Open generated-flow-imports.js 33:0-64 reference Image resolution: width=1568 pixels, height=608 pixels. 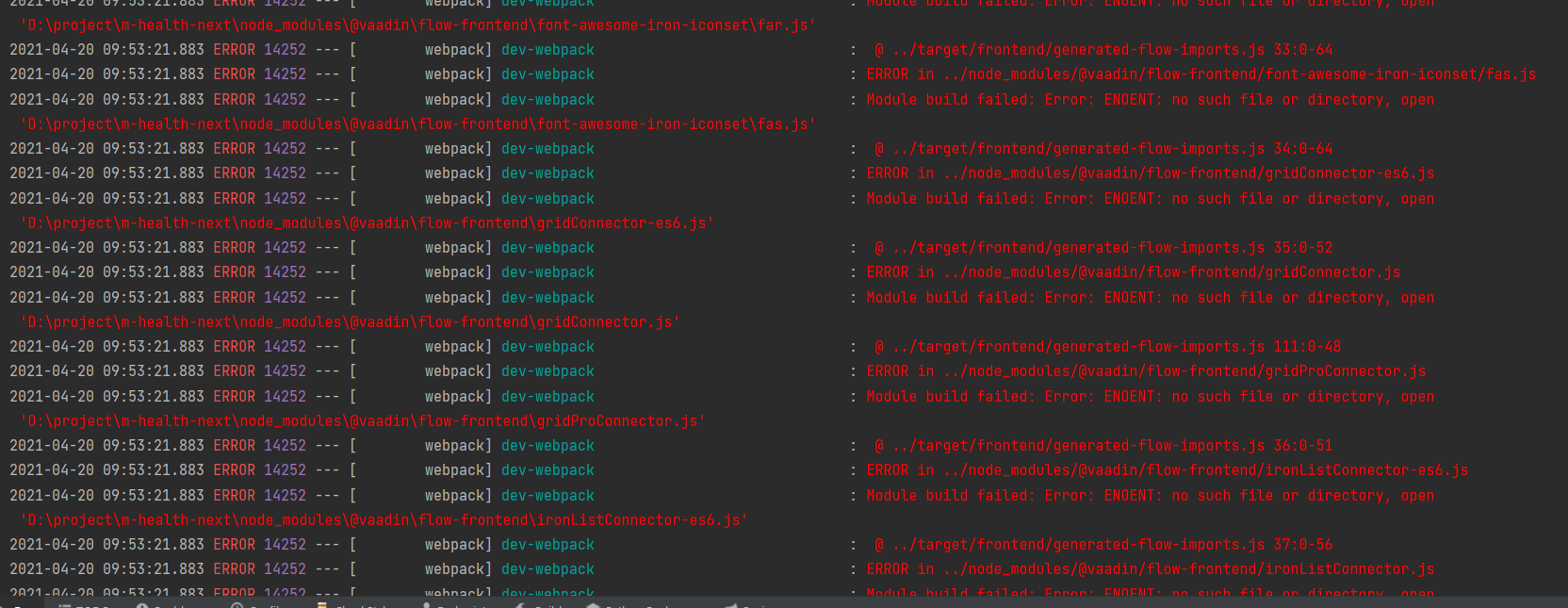click(x=1102, y=50)
